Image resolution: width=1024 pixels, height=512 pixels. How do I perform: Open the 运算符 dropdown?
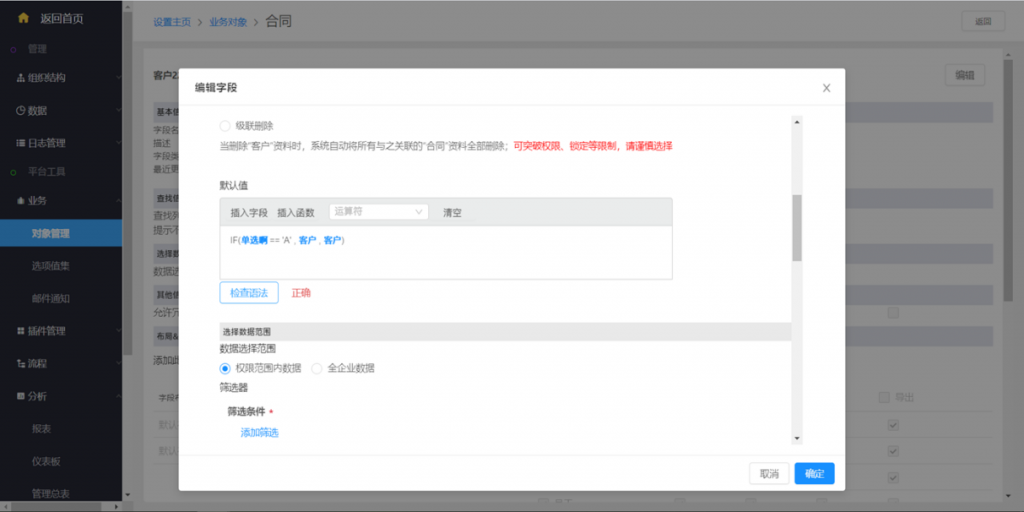pos(378,212)
